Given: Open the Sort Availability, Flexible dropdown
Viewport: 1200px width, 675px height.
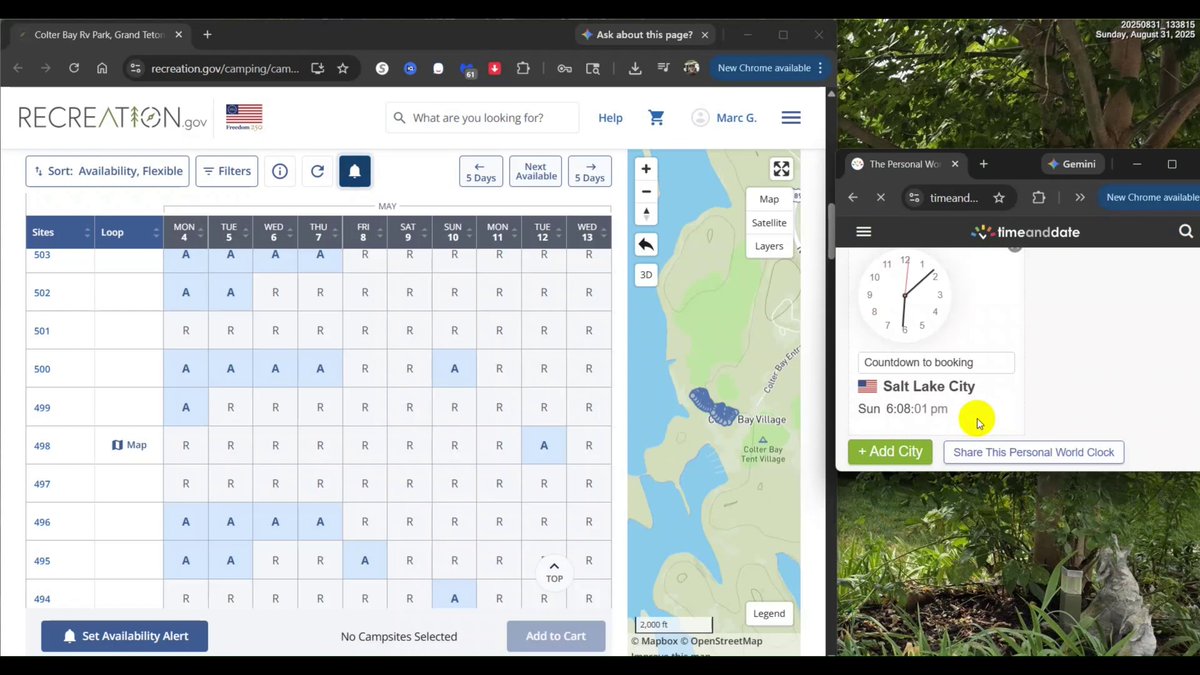Looking at the screenshot, I should [x=107, y=171].
